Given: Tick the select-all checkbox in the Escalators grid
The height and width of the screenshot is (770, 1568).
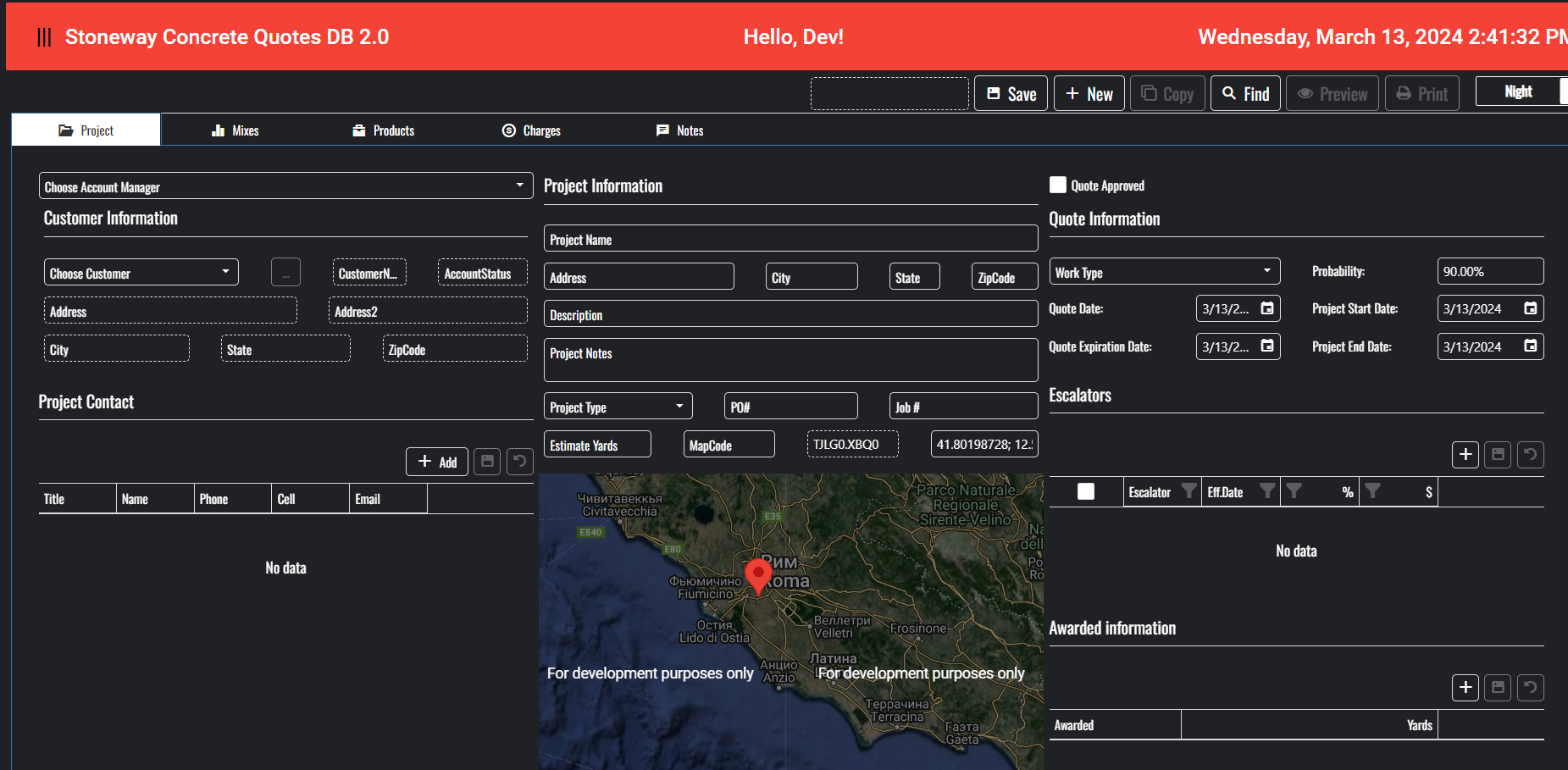Looking at the screenshot, I should coord(1085,491).
